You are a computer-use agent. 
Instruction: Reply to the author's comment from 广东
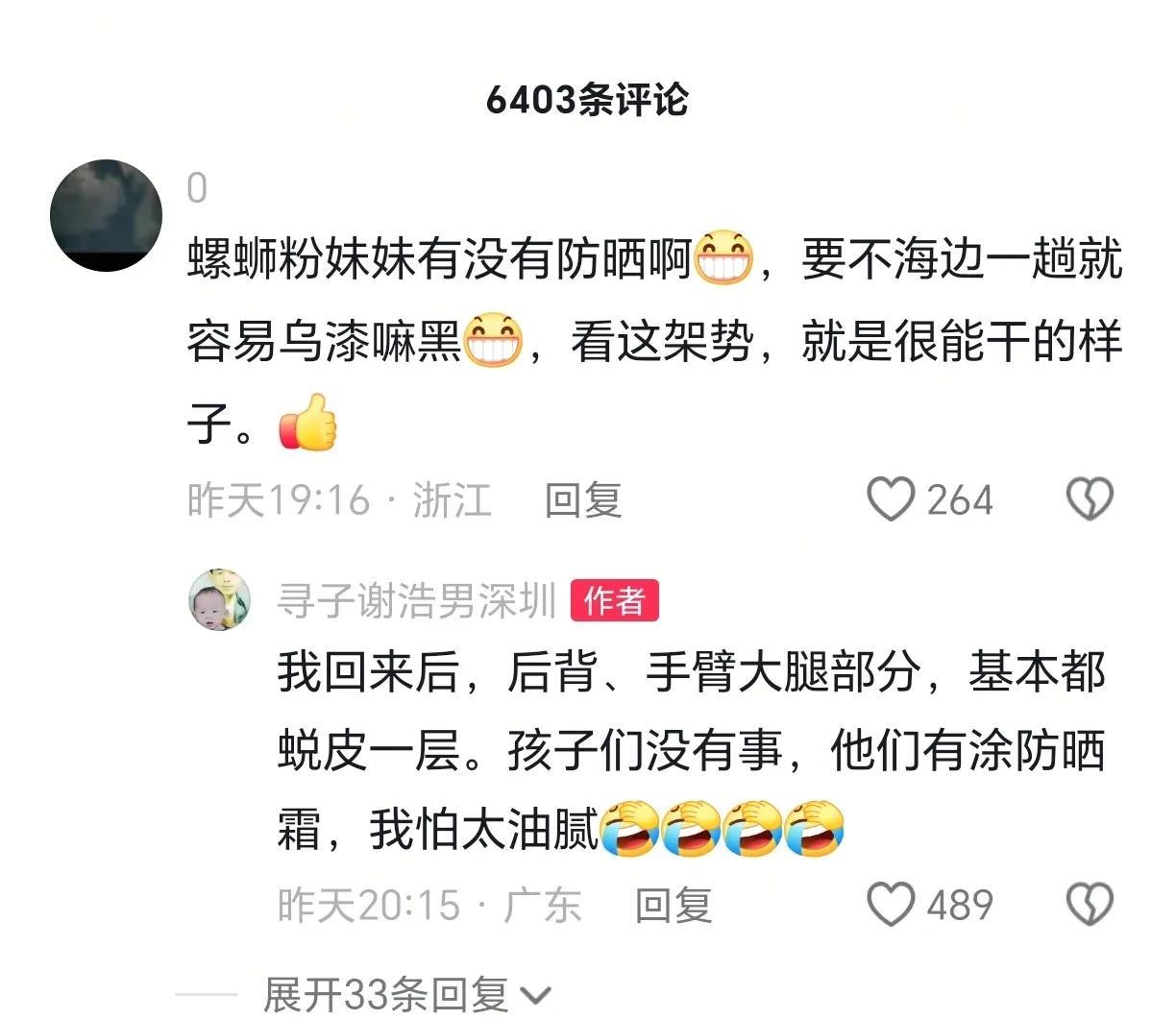[x=674, y=906]
